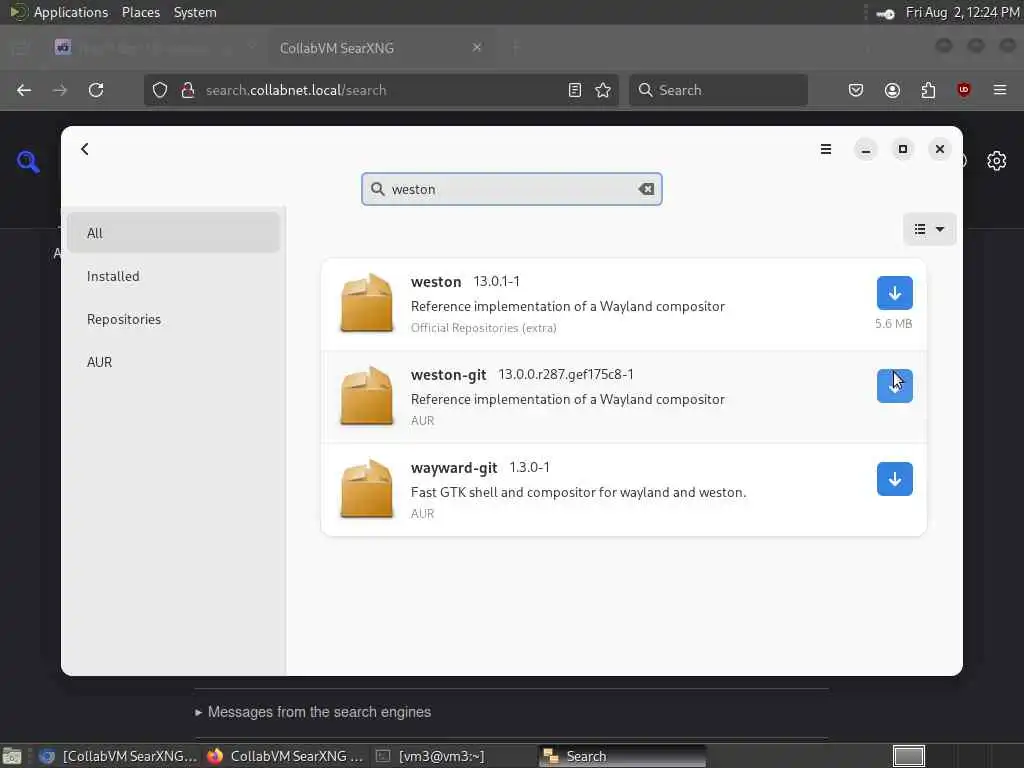
Task: Install the weston 13.0.1-1 package
Action: tap(894, 293)
